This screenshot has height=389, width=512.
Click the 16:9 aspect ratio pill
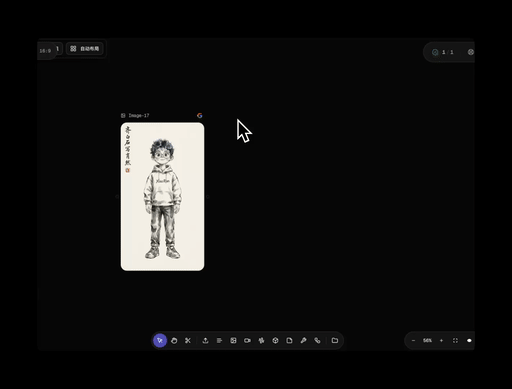pos(45,51)
